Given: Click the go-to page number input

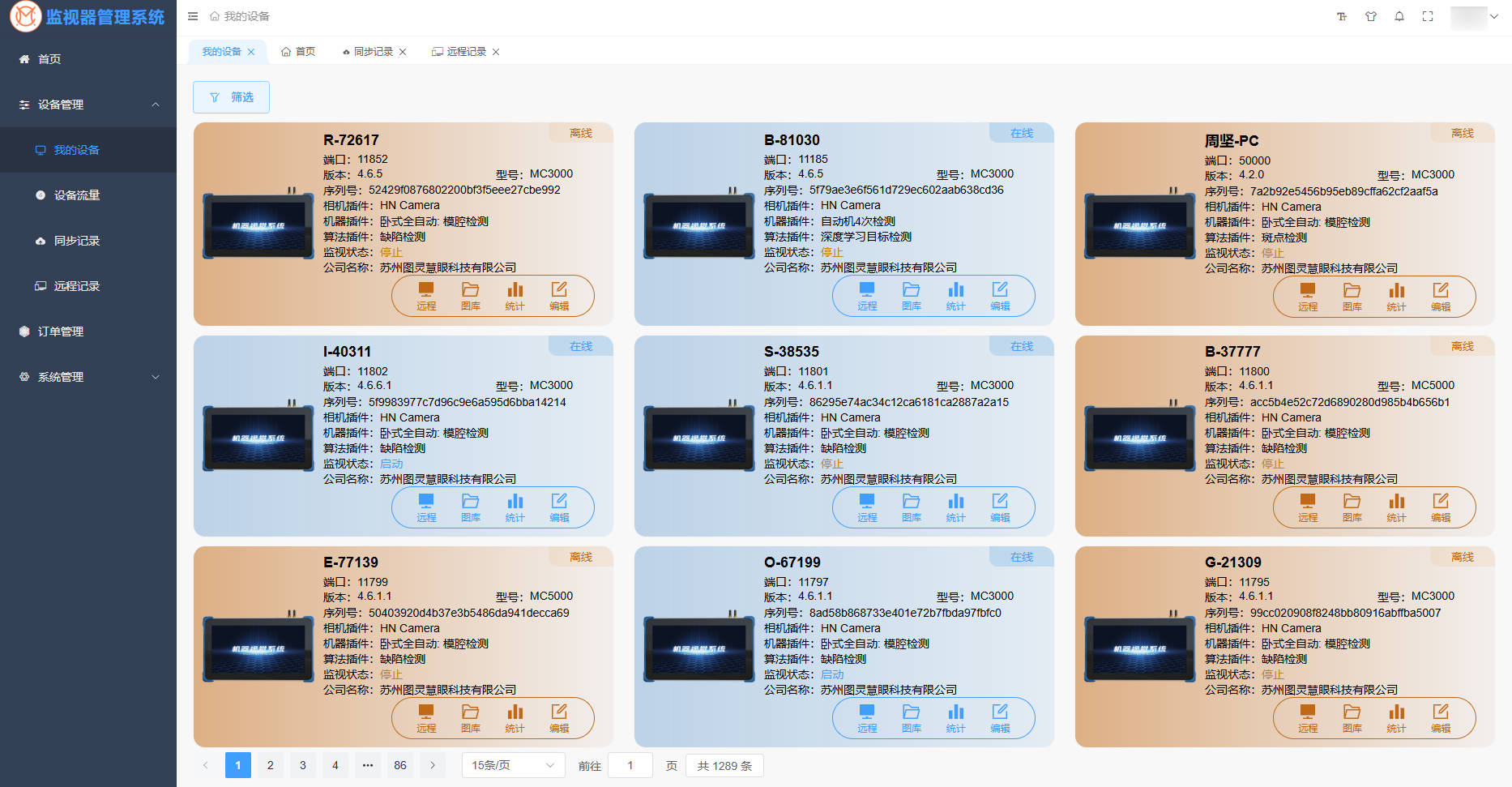Looking at the screenshot, I should pyautogui.click(x=630, y=765).
